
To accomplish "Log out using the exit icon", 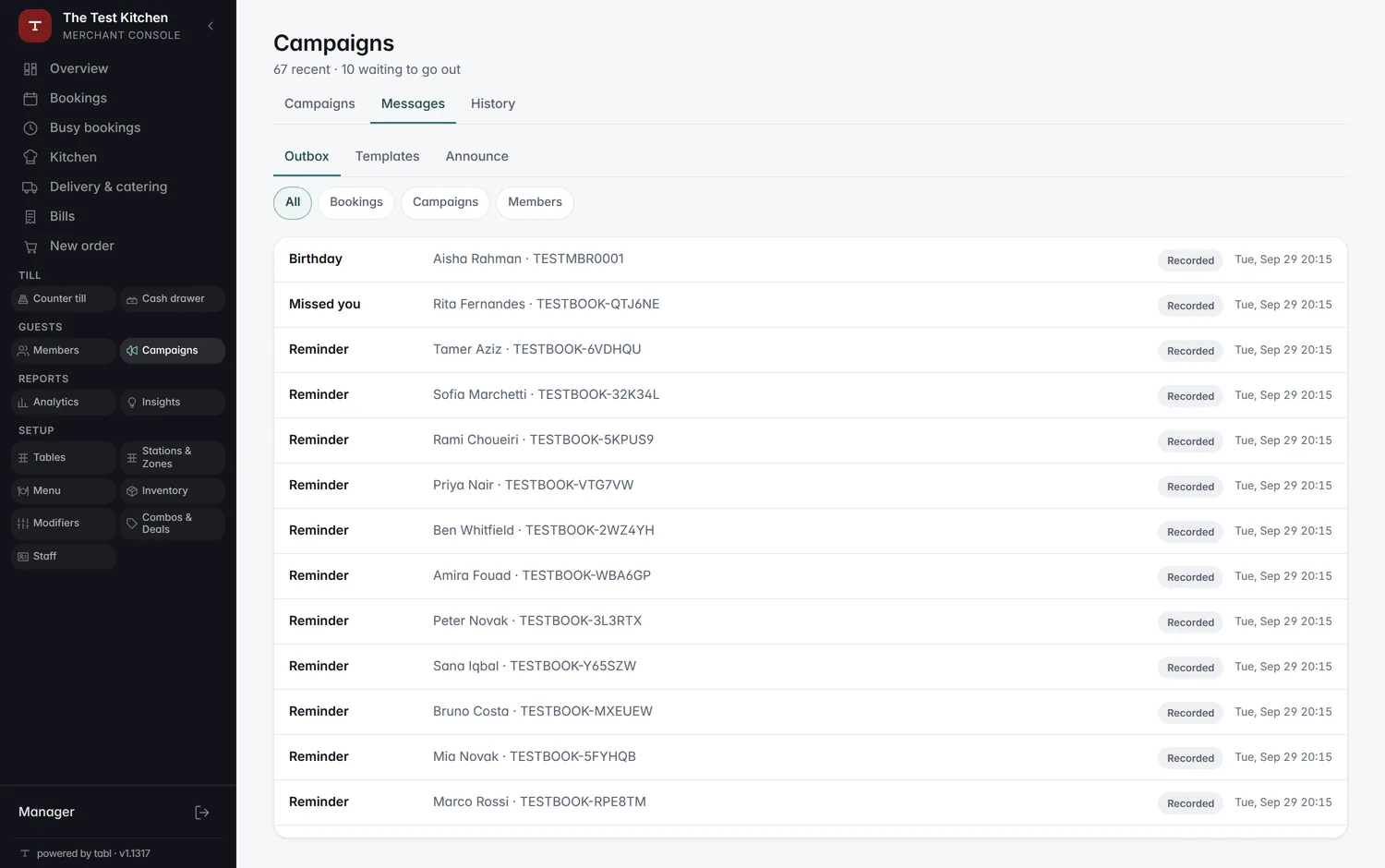I will pyautogui.click(x=202, y=813).
